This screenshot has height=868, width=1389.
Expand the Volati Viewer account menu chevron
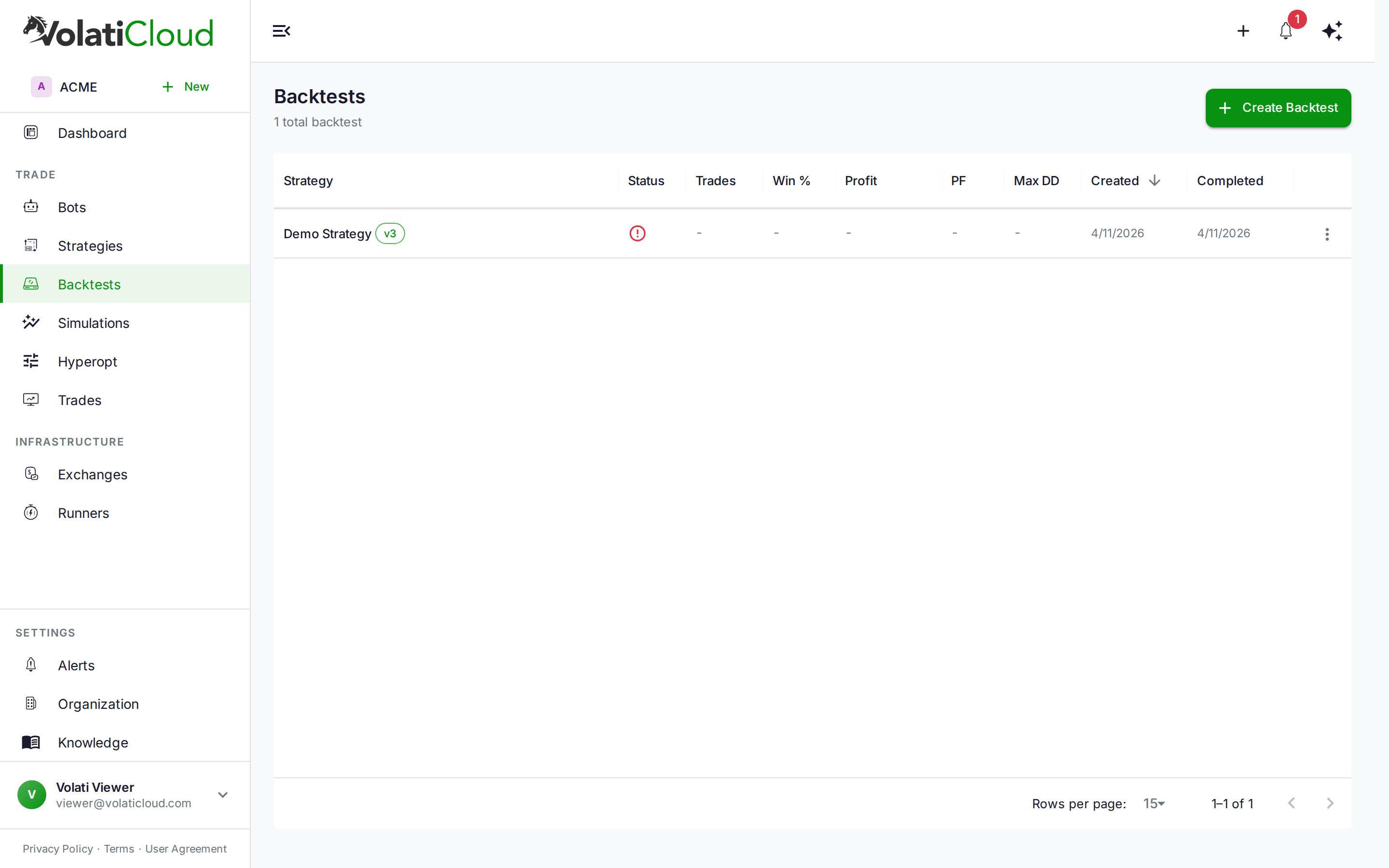pyautogui.click(x=223, y=795)
